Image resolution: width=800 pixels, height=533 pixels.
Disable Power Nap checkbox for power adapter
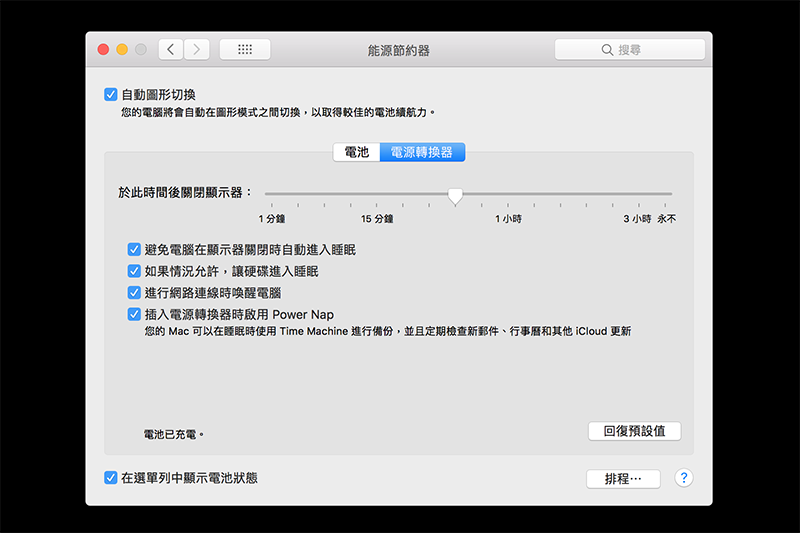[134, 314]
